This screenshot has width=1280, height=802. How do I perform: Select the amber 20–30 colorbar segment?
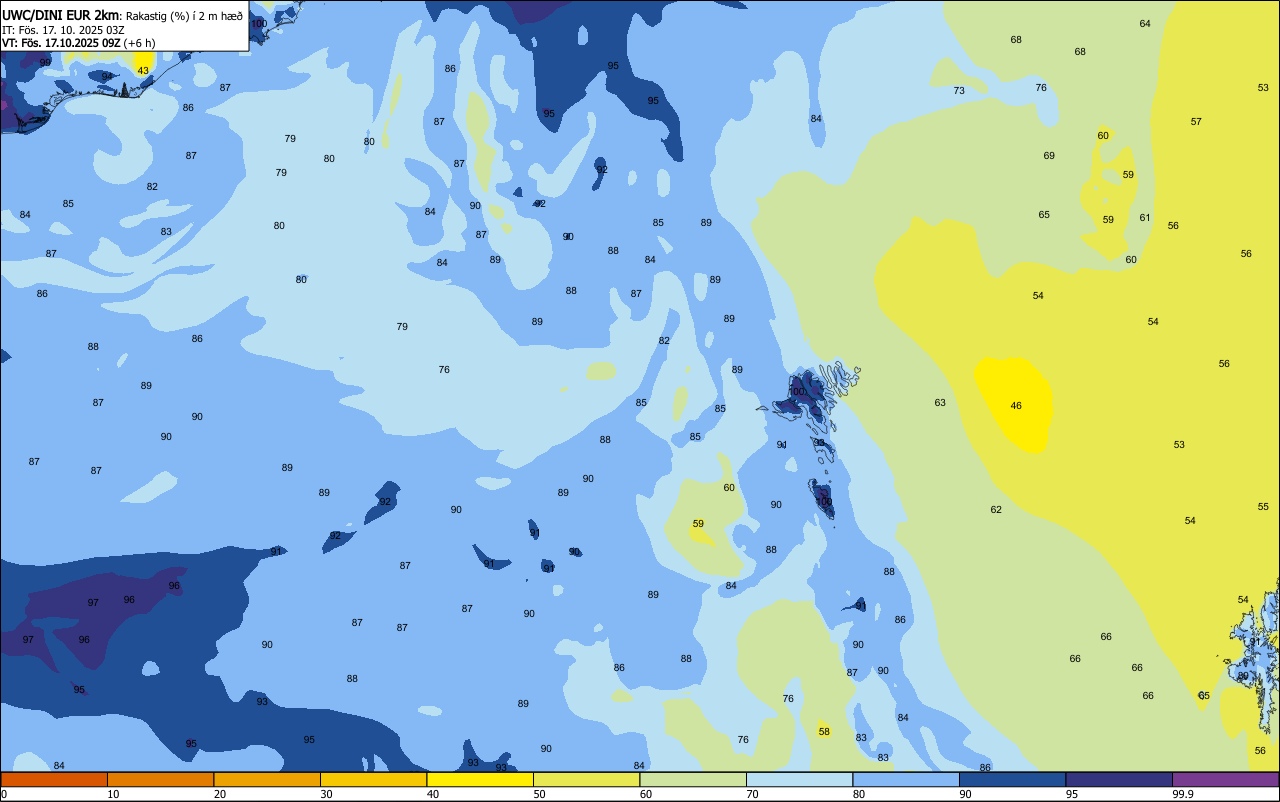tap(267, 779)
